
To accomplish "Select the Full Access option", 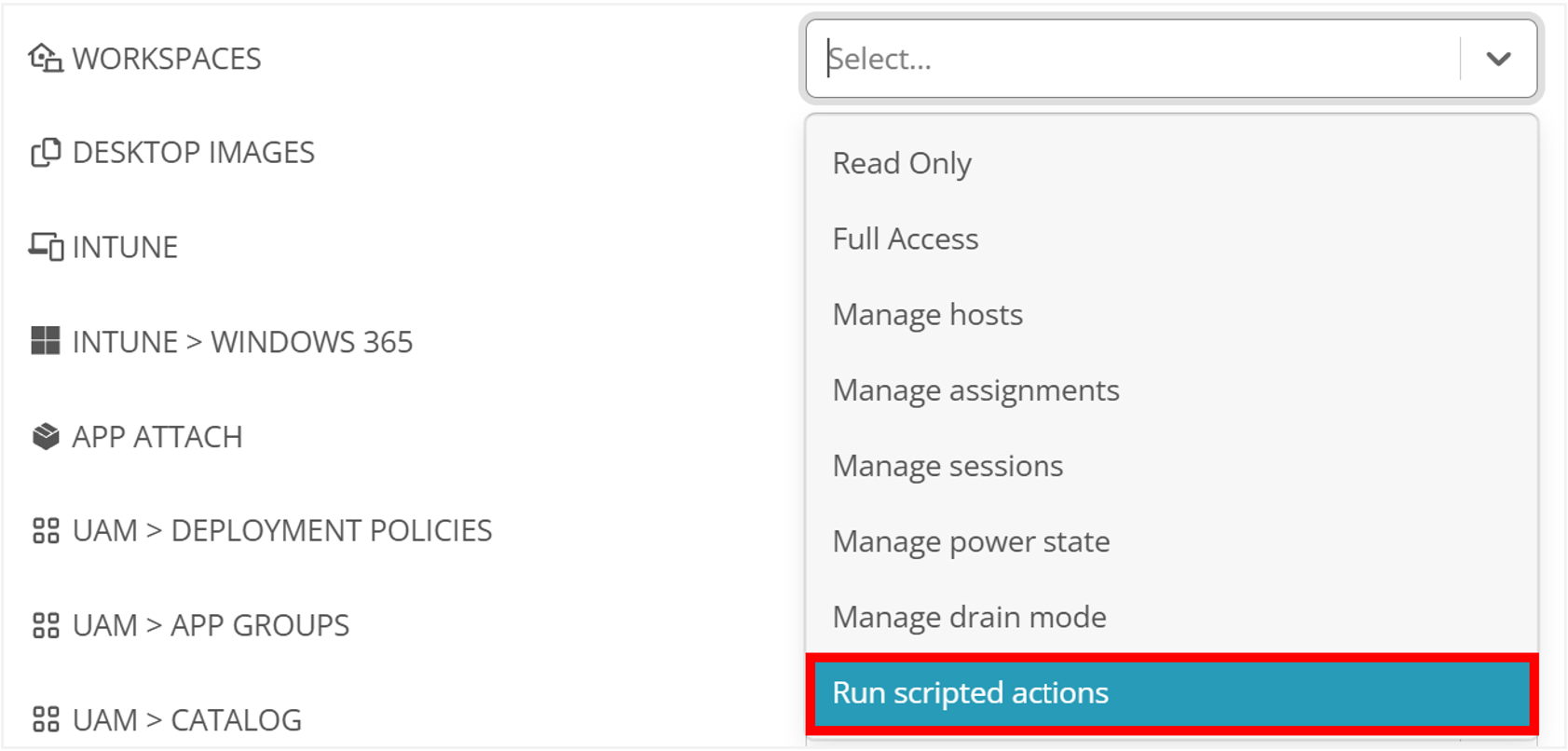I will pyautogui.click(x=905, y=239).
